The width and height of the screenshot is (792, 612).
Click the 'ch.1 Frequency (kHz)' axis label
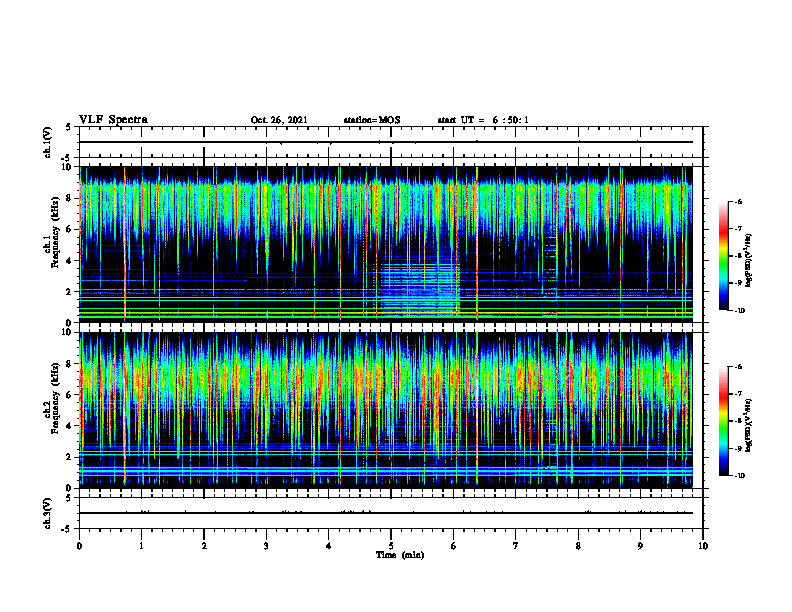point(51,233)
